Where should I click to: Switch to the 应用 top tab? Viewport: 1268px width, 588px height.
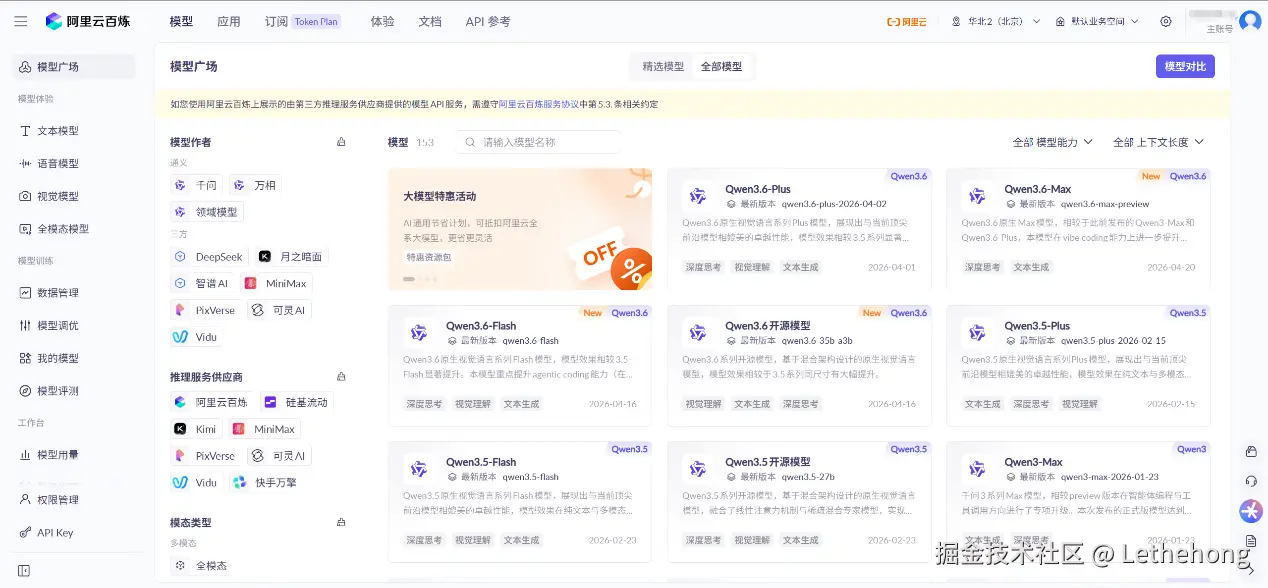[229, 21]
